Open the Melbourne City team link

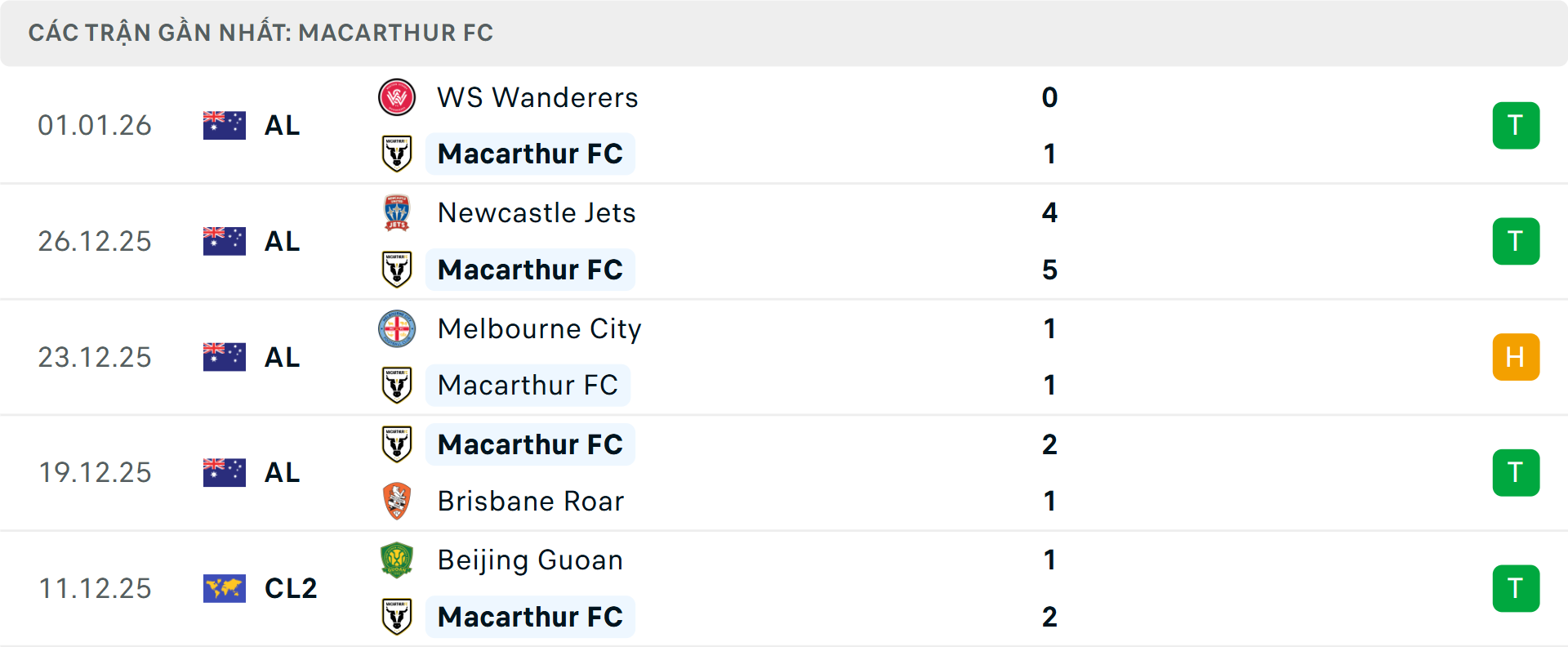[539, 329]
